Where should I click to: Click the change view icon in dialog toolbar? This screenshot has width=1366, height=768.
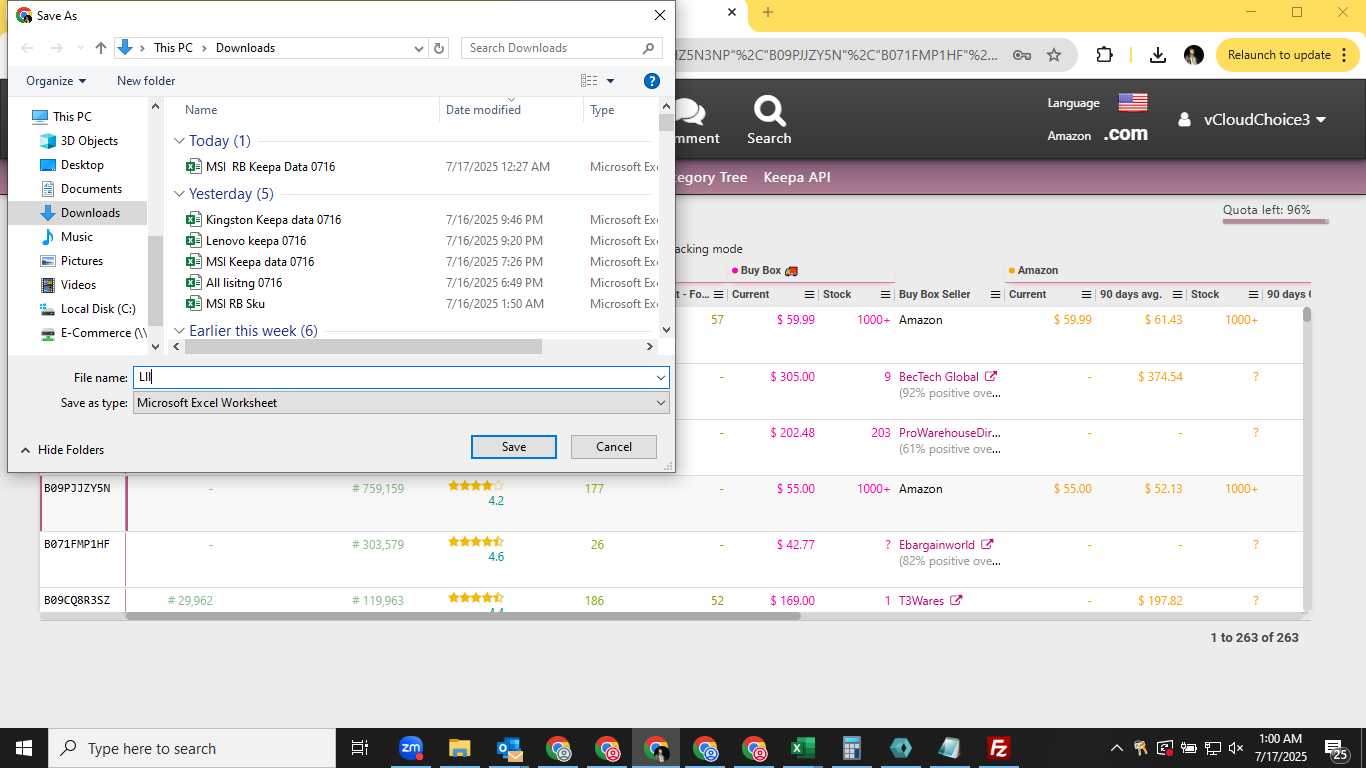589,81
